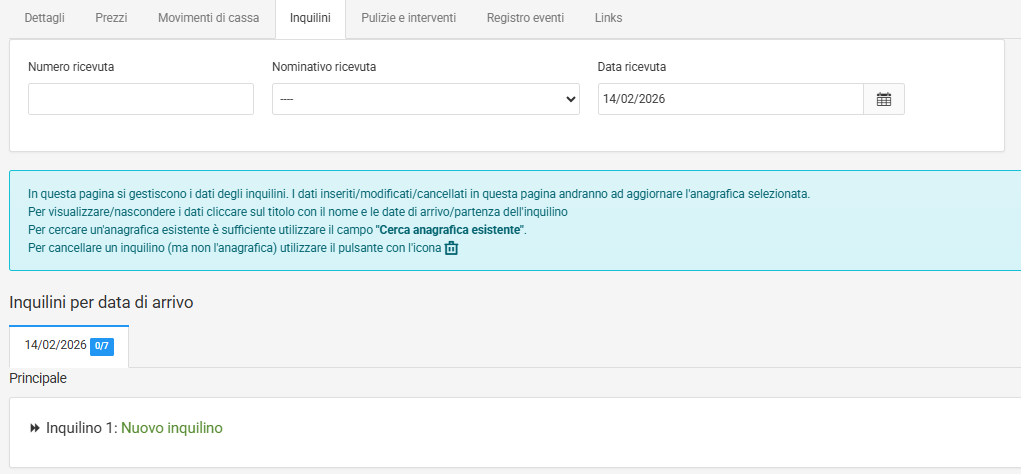Click the trash icon in the info box
Viewport: 1021px width, 474px height.
[451, 248]
